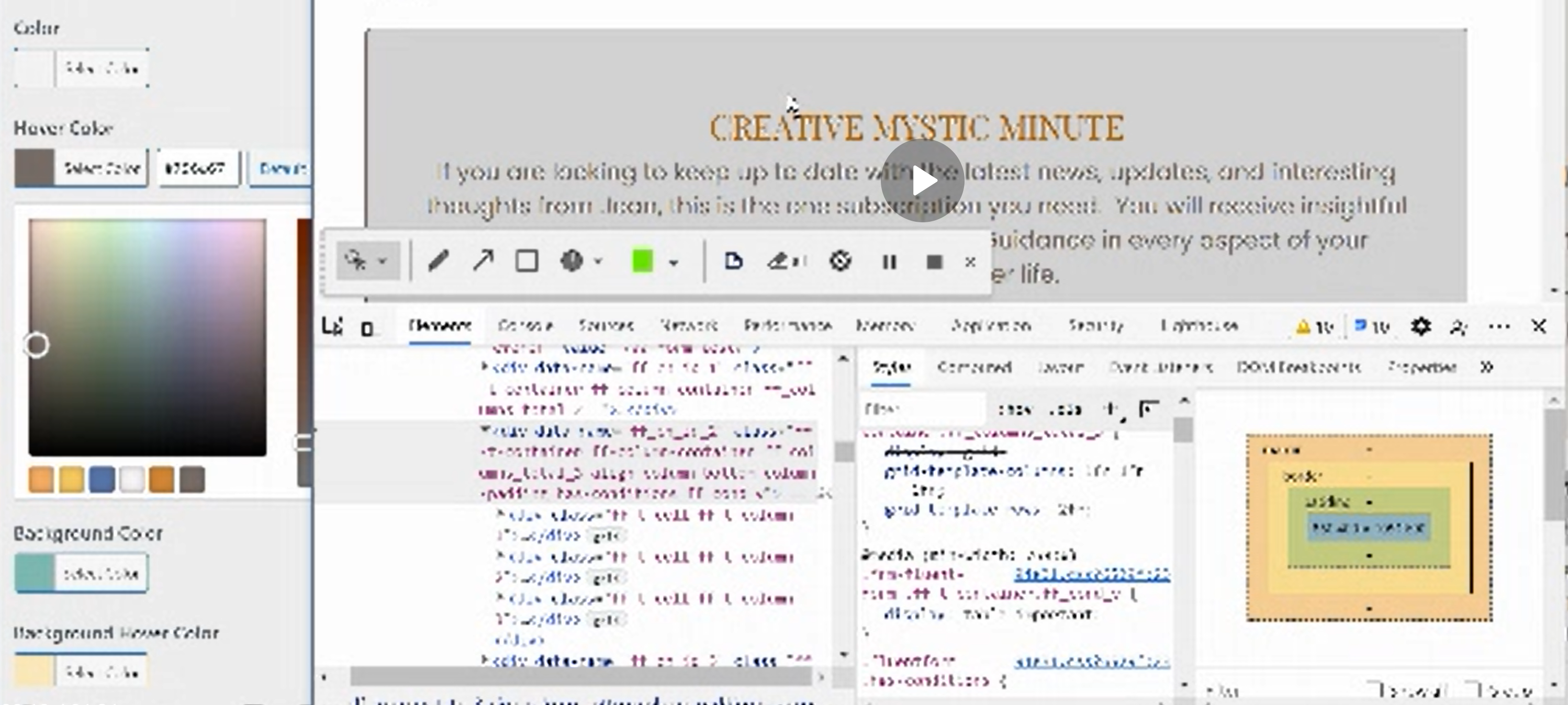
Task: Select the rectangle shape tool
Action: click(x=527, y=261)
